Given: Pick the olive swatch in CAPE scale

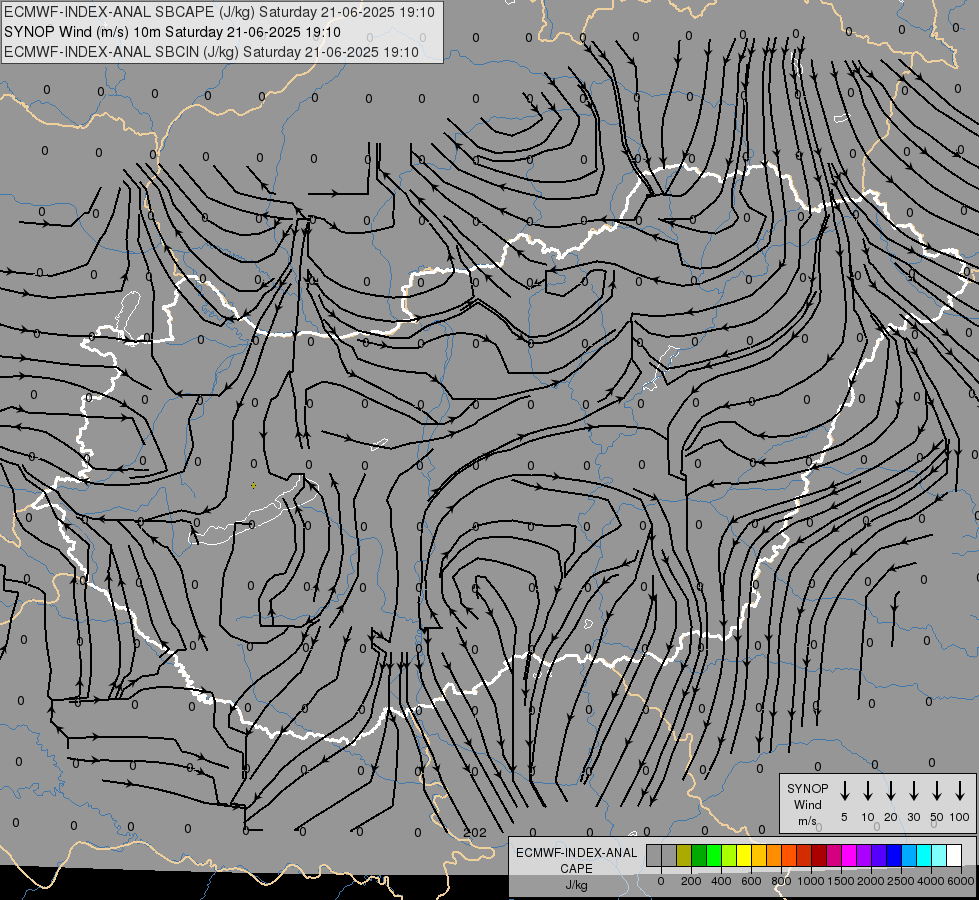Looking at the screenshot, I should 684,856.
